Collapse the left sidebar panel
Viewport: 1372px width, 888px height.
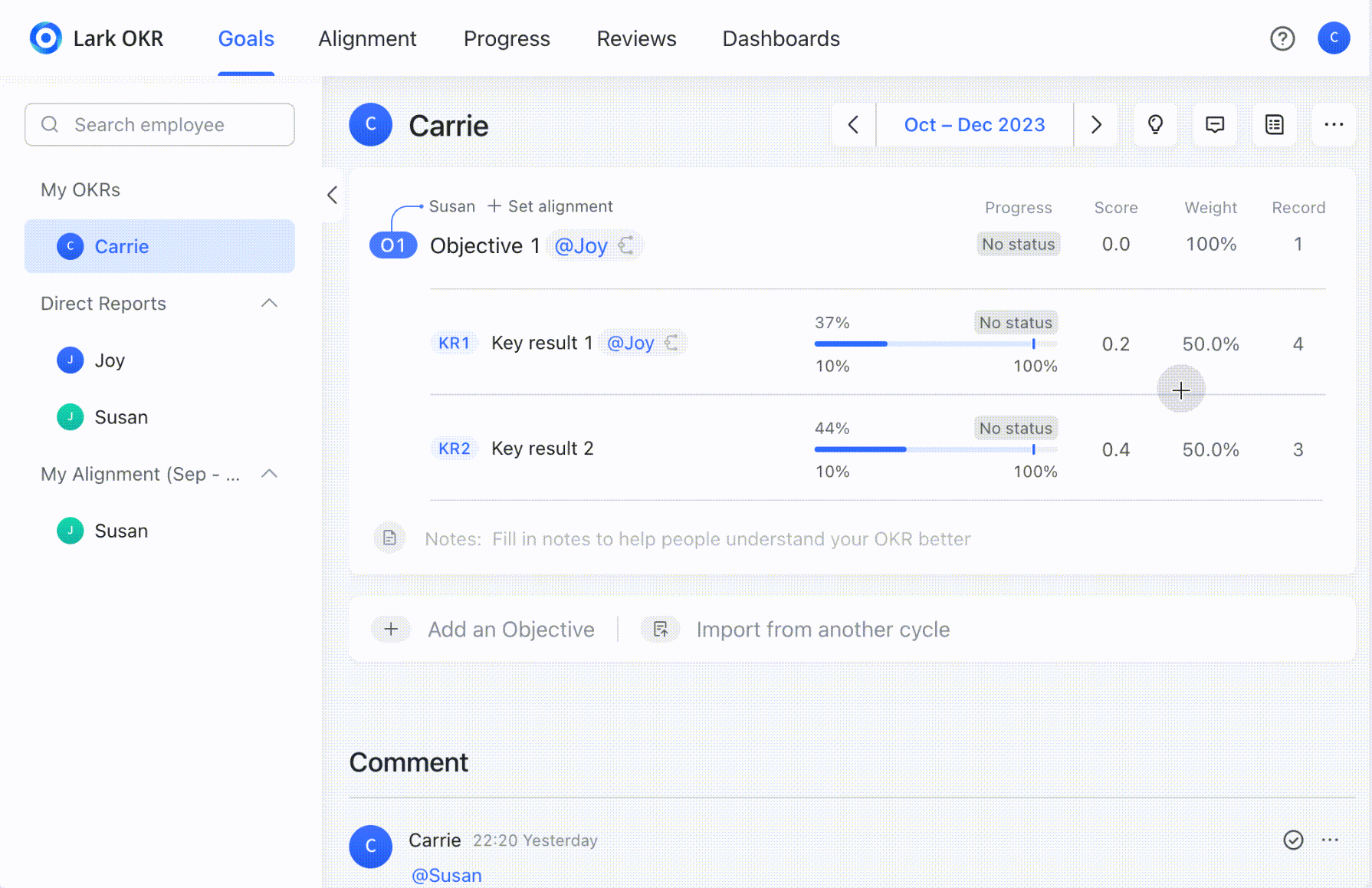[x=332, y=196]
